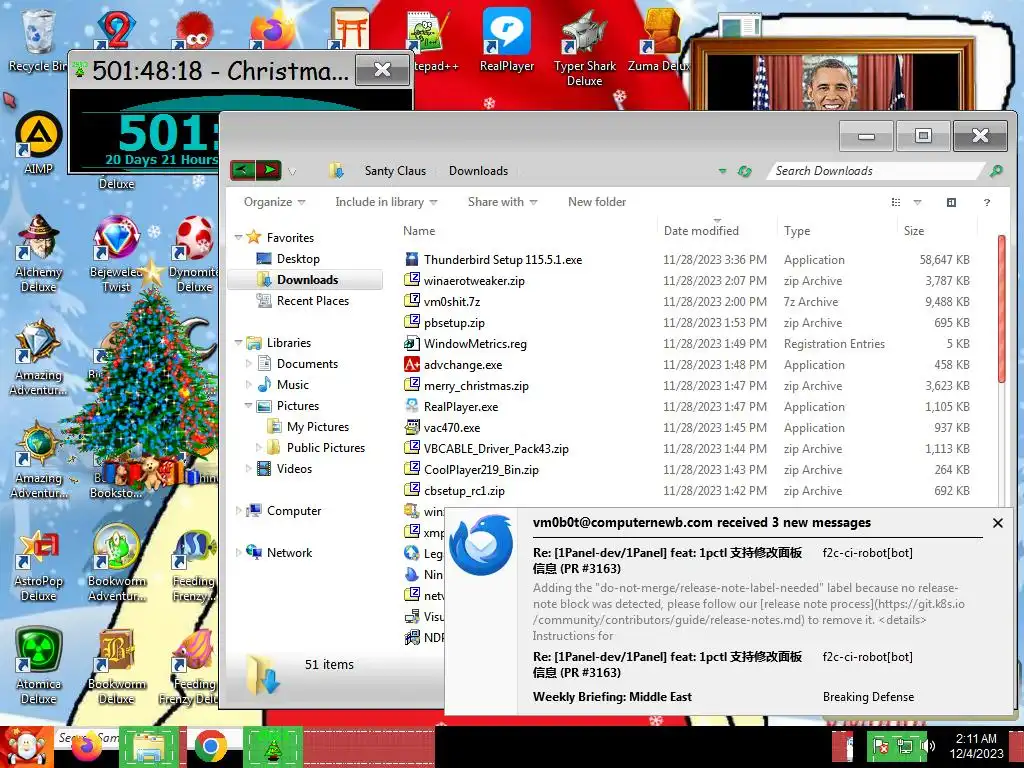This screenshot has width=1024, height=768.
Task: Switch to File Explorer taskbar button
Action: [x=149, y=746]
